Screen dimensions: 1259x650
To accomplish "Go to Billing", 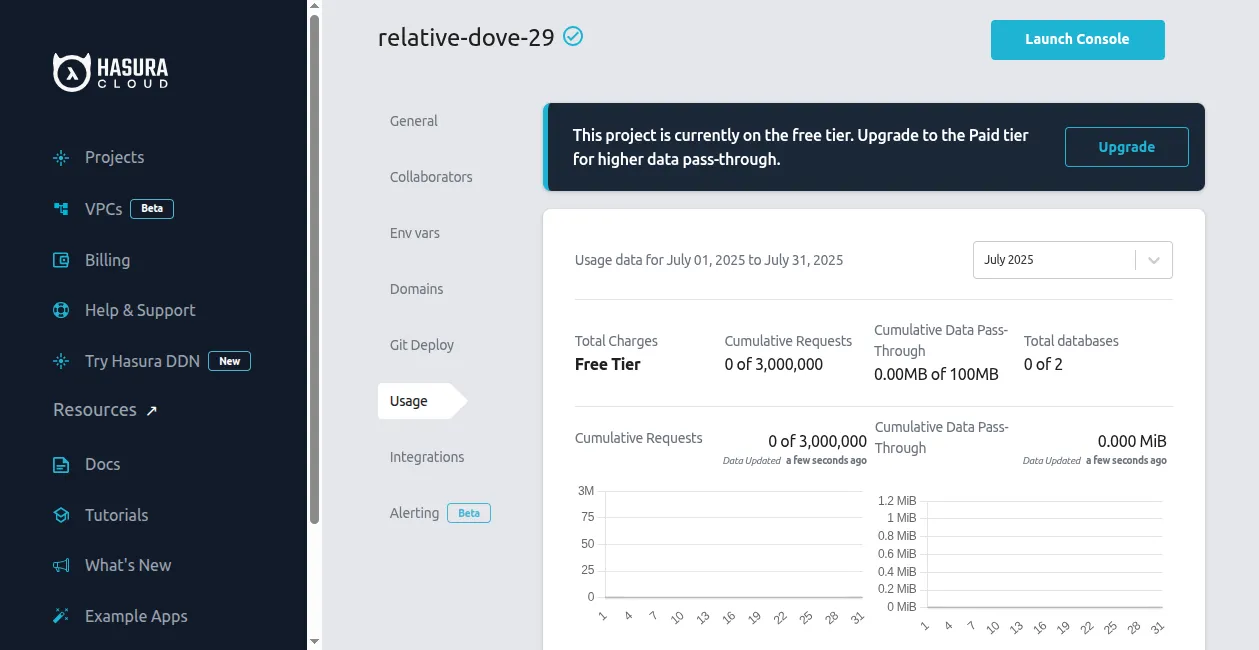I will (x=107, y=260).
